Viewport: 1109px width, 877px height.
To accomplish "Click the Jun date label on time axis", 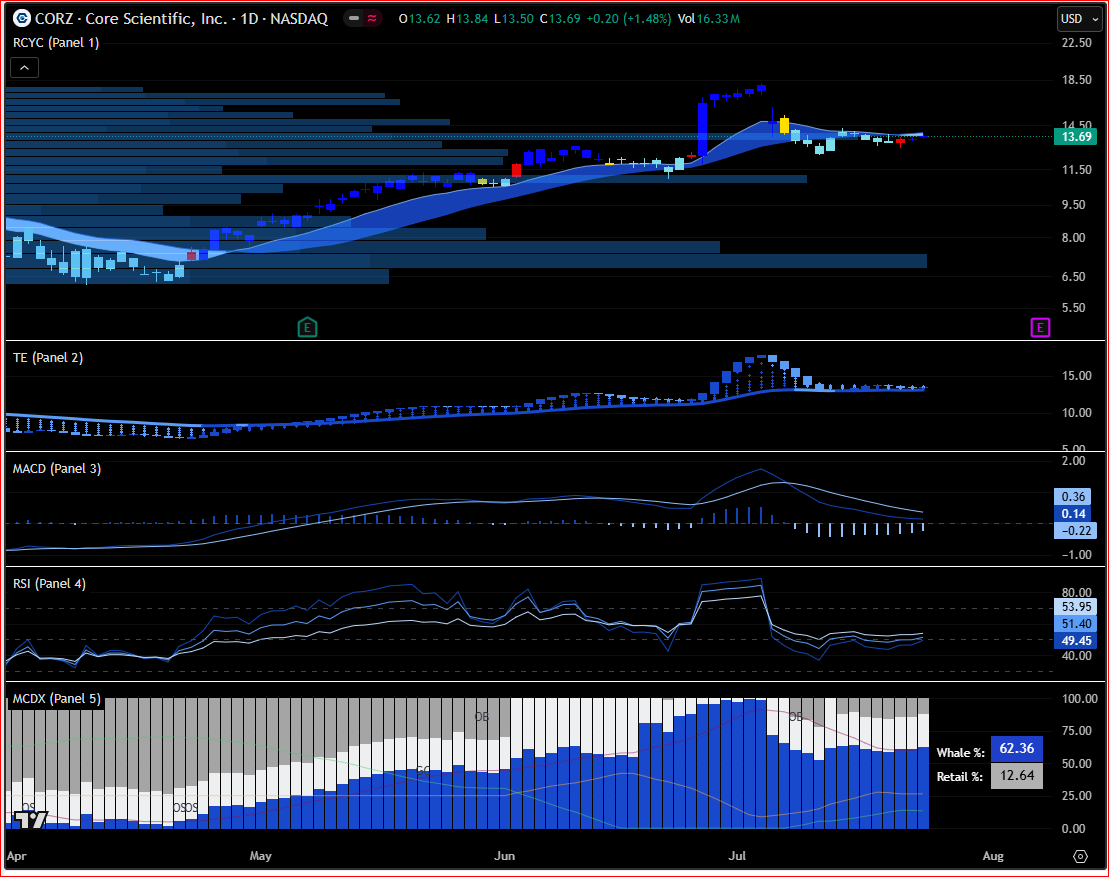I will tap(504, 856).
